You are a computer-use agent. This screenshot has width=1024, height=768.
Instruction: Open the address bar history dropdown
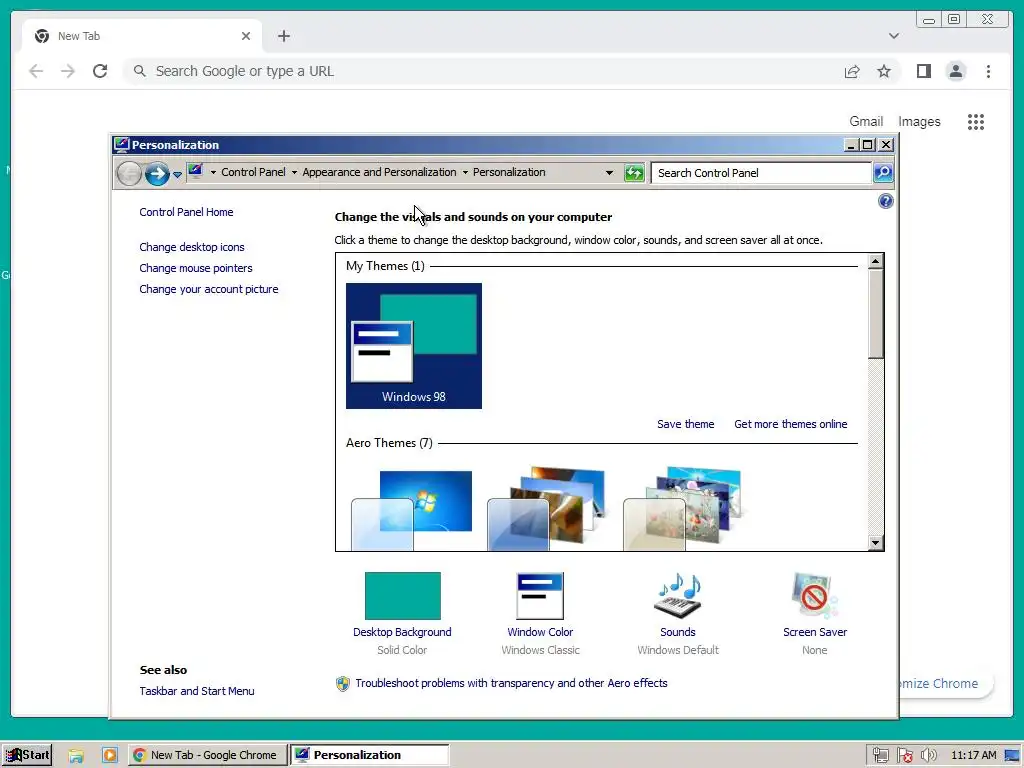tap(609, 173)
